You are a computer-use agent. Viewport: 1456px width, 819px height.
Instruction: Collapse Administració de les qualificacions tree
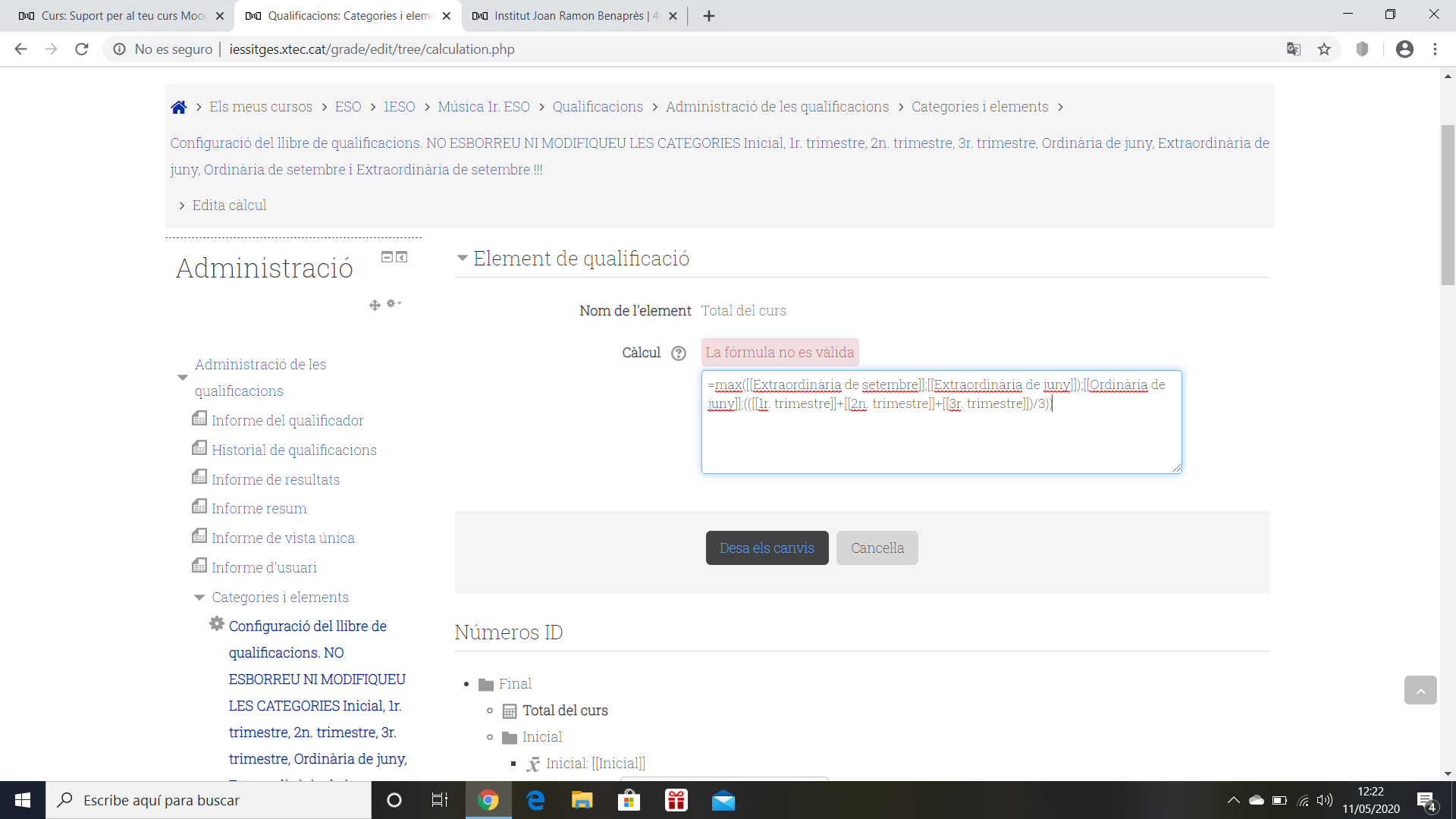[182, 378]
